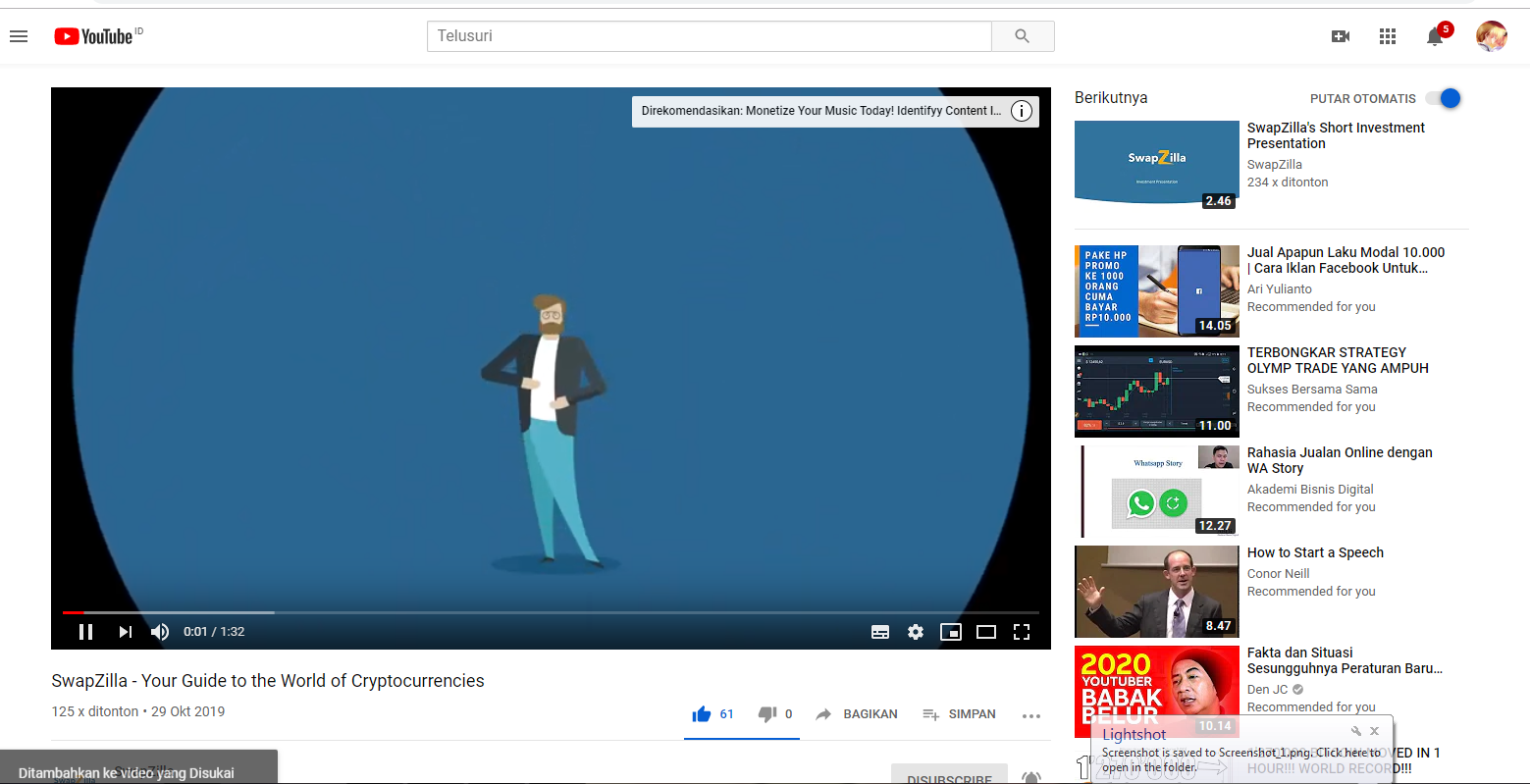
Task: Open the create video camera icon
Action: (1341, 36)
